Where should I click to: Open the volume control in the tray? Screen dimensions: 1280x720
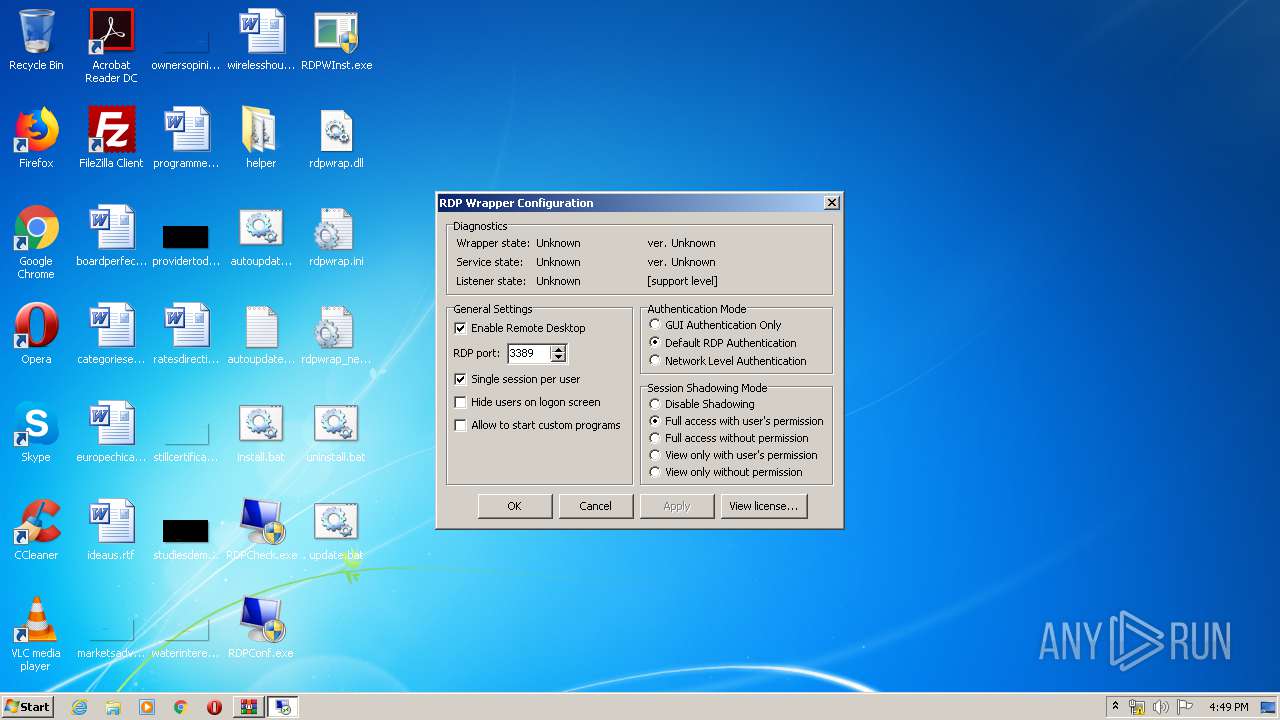point(1160,707)
